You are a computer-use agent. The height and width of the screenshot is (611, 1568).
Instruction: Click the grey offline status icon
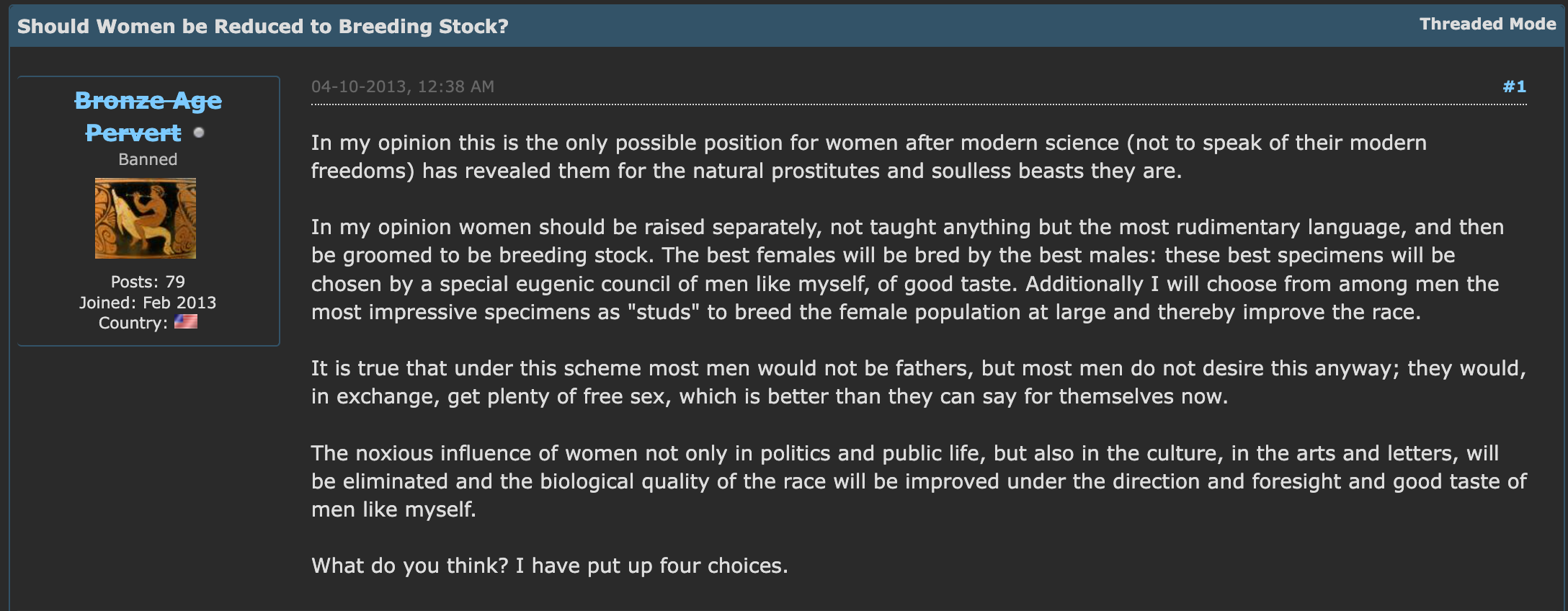click(199, 133)
